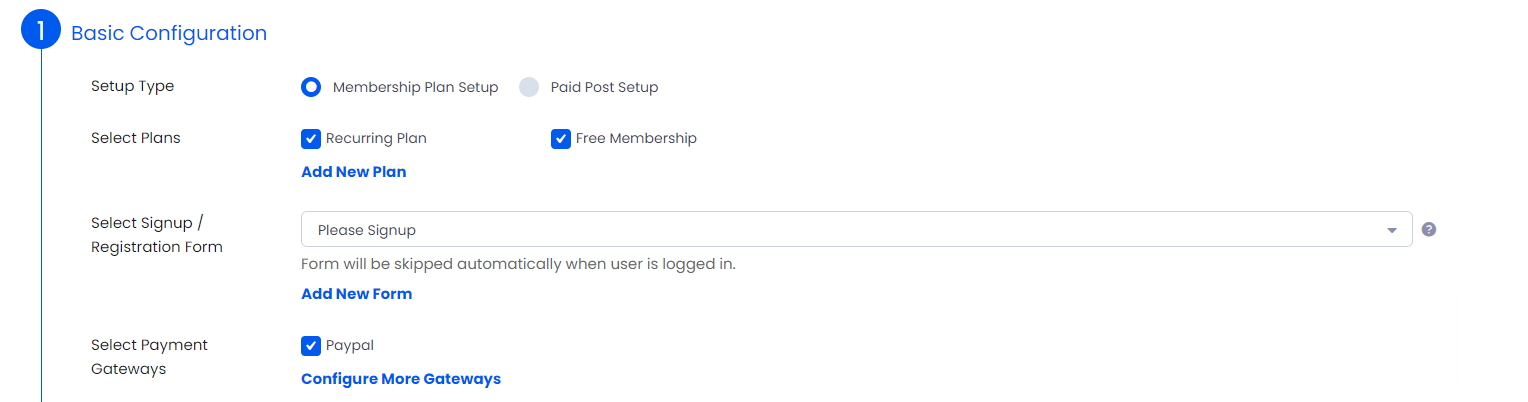Expand the signup form dropdown arrow
Viewport: 1528px width, 402px height.
(x=1391, y=230)
